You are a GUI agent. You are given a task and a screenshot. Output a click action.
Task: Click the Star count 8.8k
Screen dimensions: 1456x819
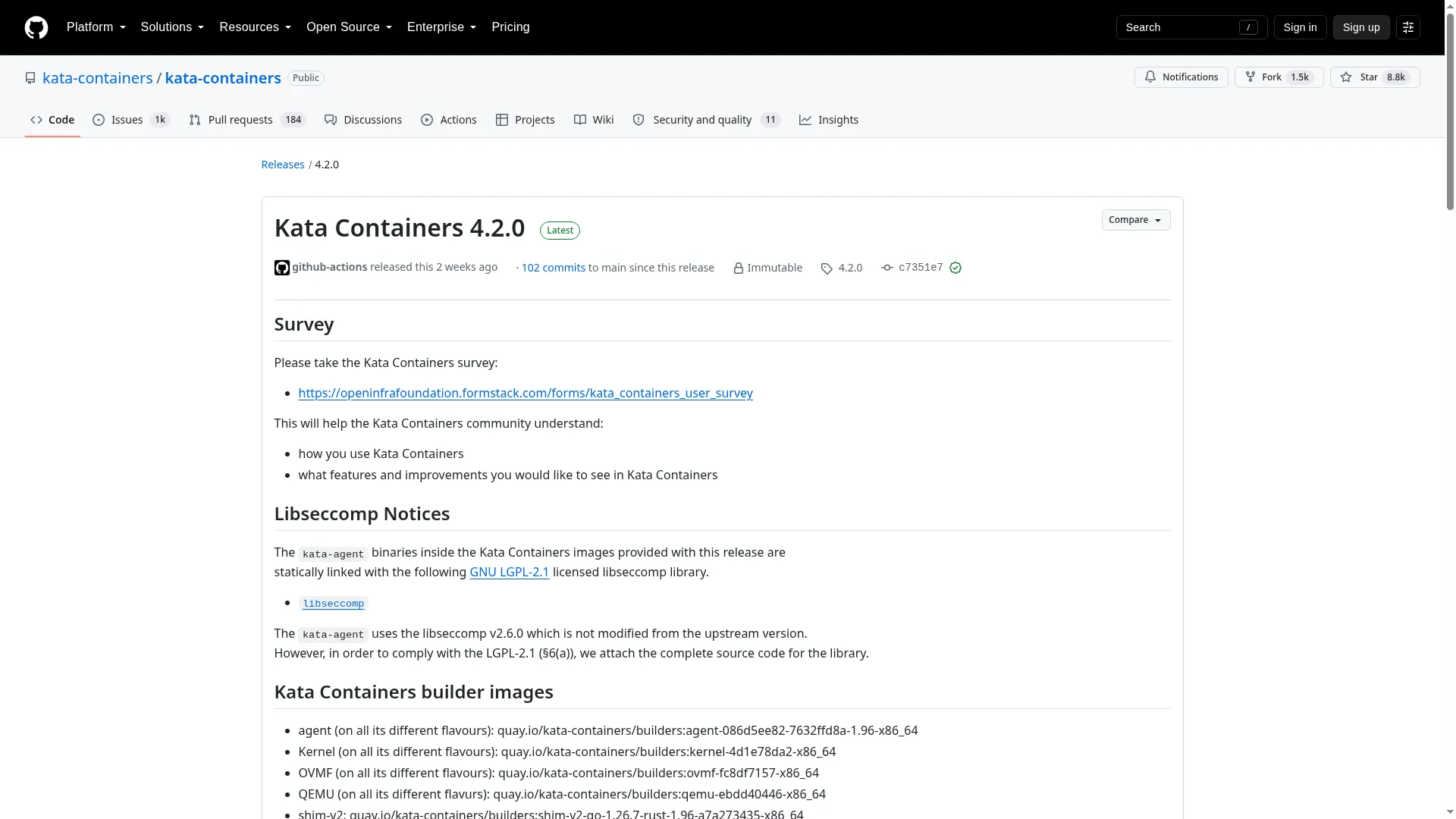1395,77
